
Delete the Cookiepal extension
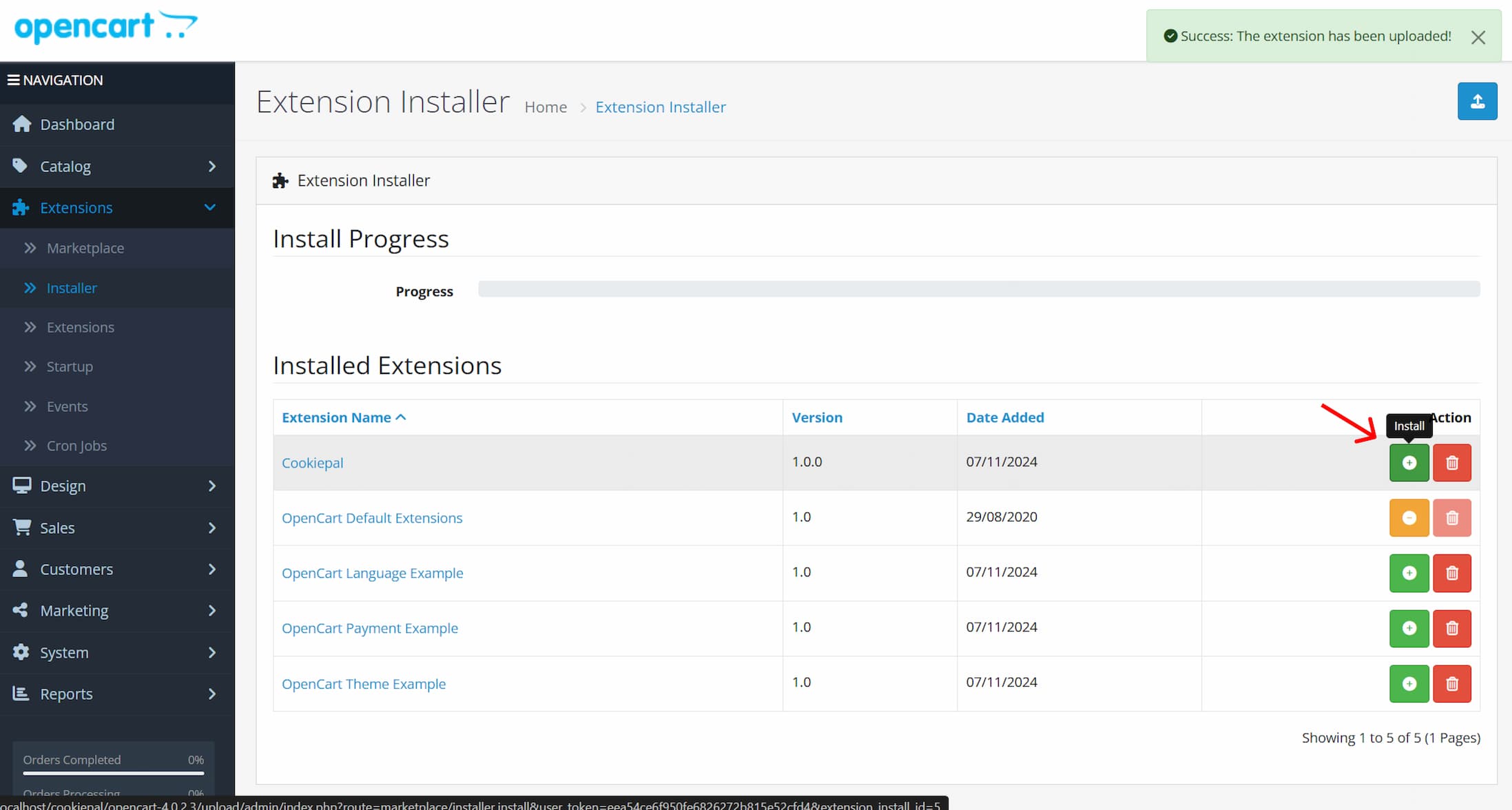(x=1452, y=462)
